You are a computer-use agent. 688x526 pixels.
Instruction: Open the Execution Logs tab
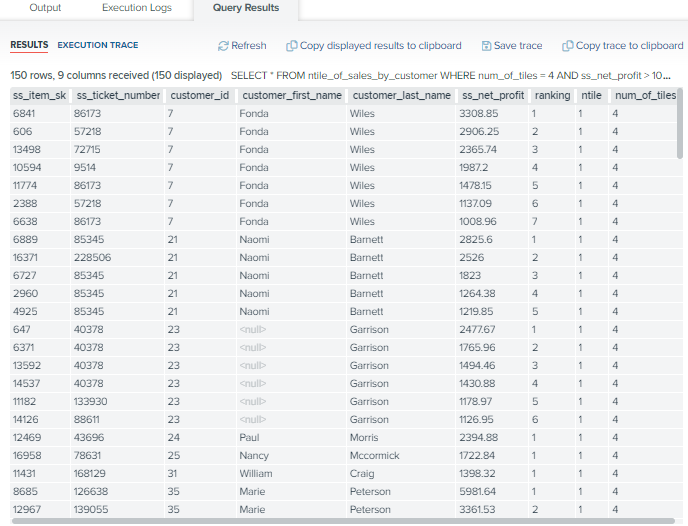137,8
